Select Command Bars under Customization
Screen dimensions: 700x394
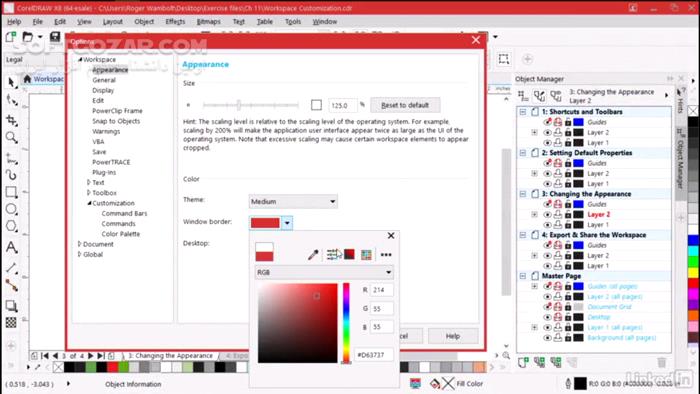click(124, 213)
